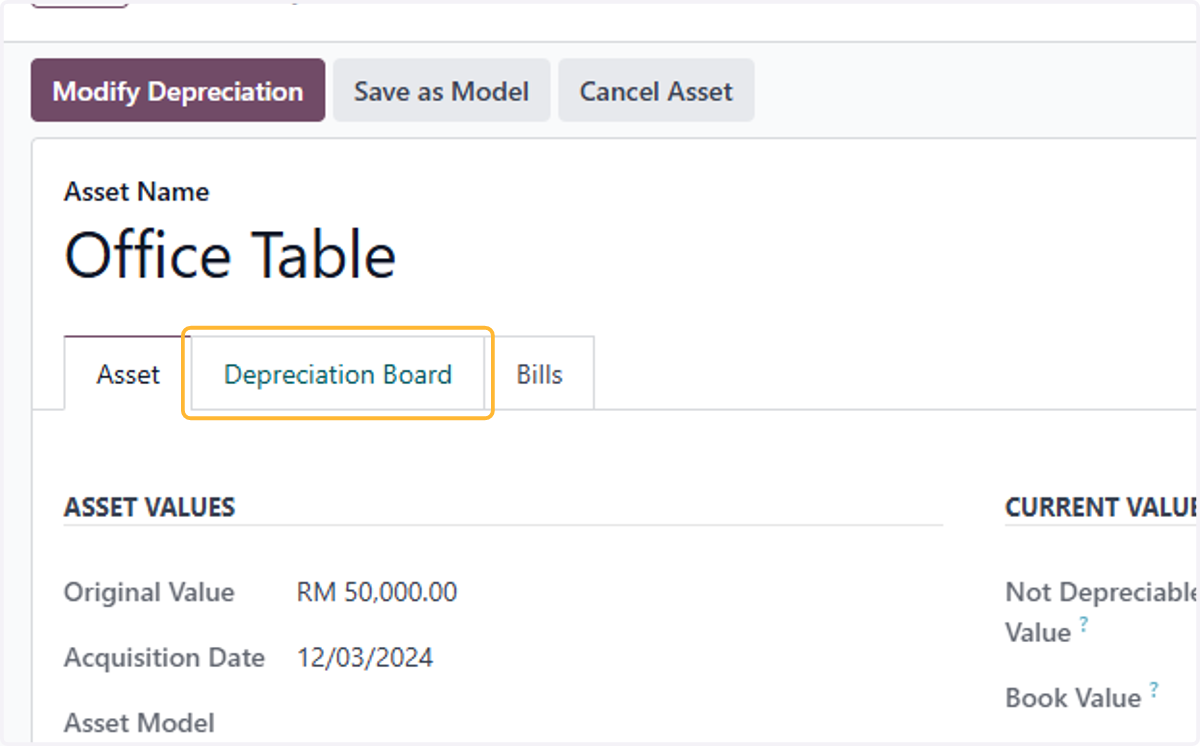The image size is (1200, 746).
Task: Click the Asset Model label
Action: [139, 722]
